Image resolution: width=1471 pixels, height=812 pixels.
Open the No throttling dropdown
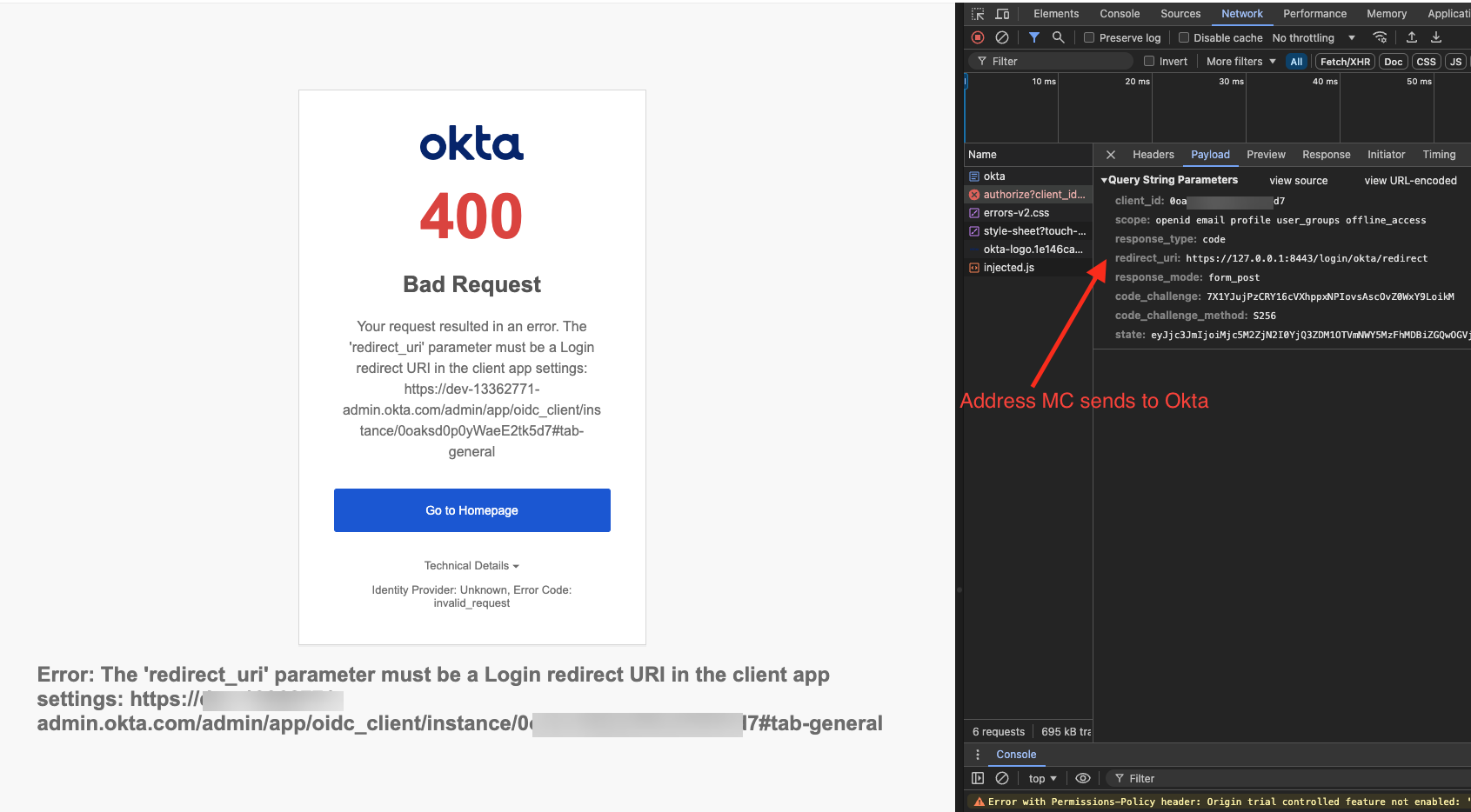click(x=1313, y=37)
